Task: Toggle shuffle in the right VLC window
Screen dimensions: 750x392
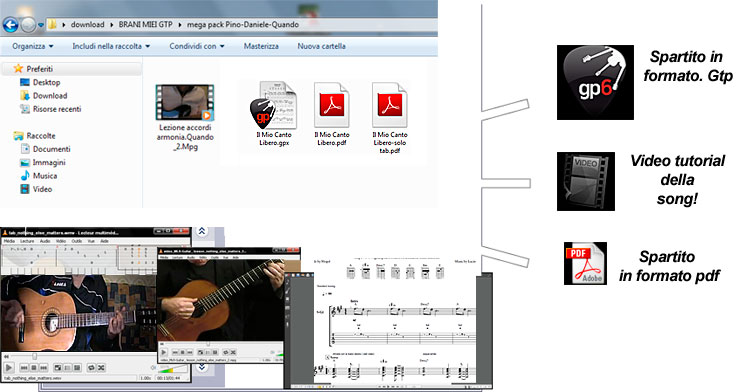Action: [x=233, y=352]
